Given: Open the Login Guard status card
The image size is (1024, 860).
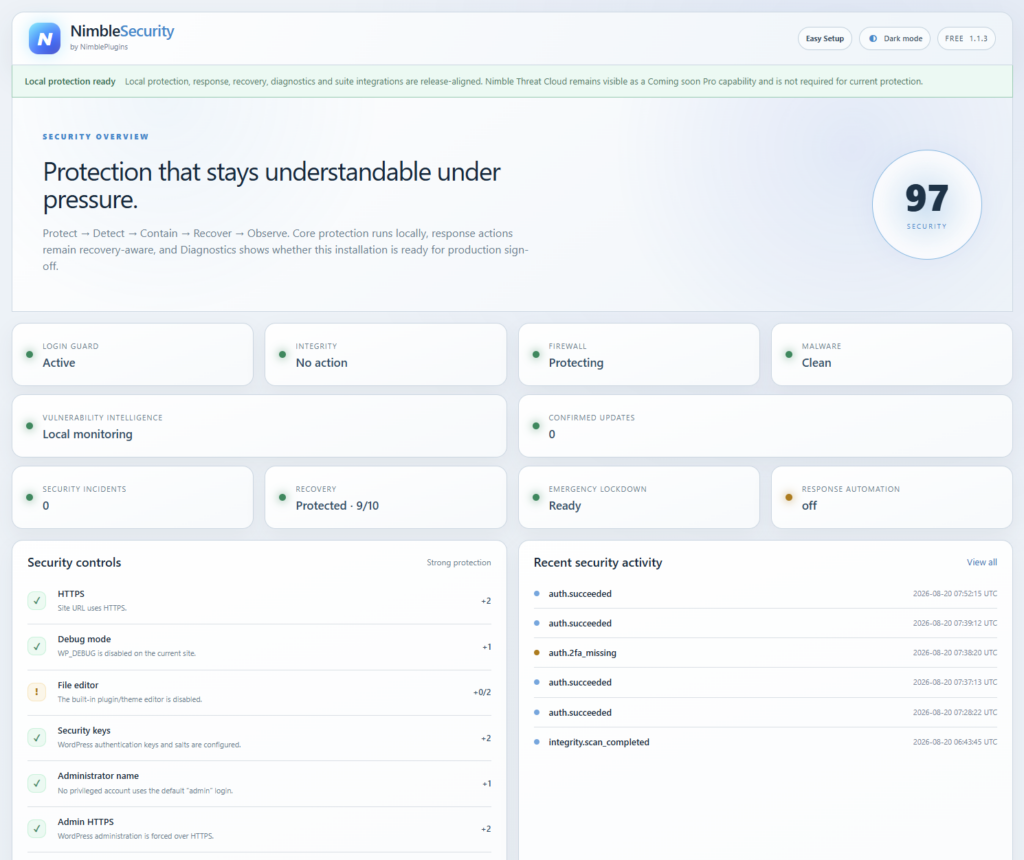Looking at the screenshot, I should pos(133,355).
